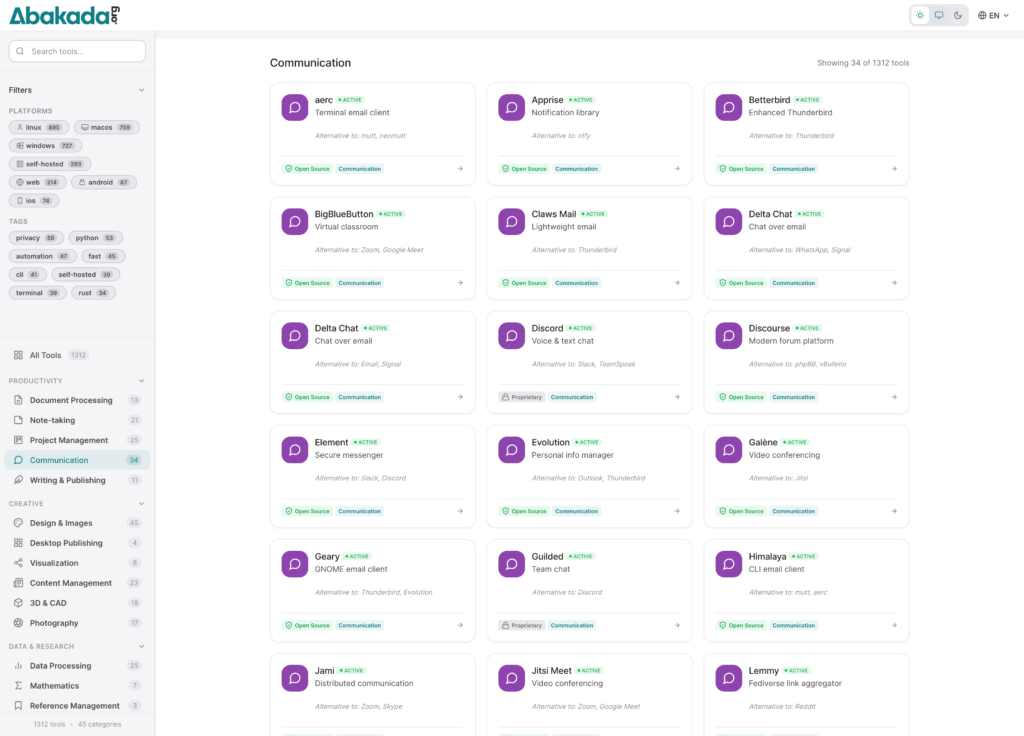Click the Search tools input field

[78, 51]
